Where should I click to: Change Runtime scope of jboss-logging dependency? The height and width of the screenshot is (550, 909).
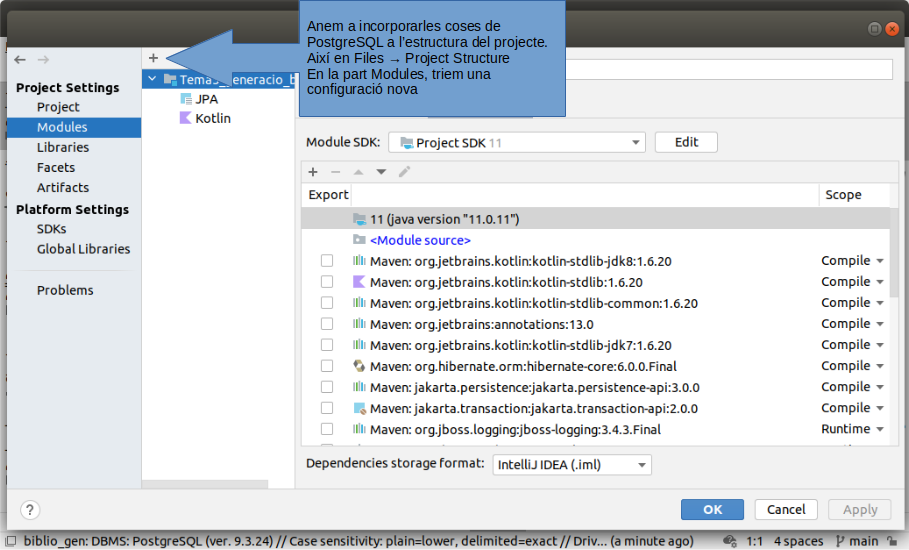tap(852, 429)
